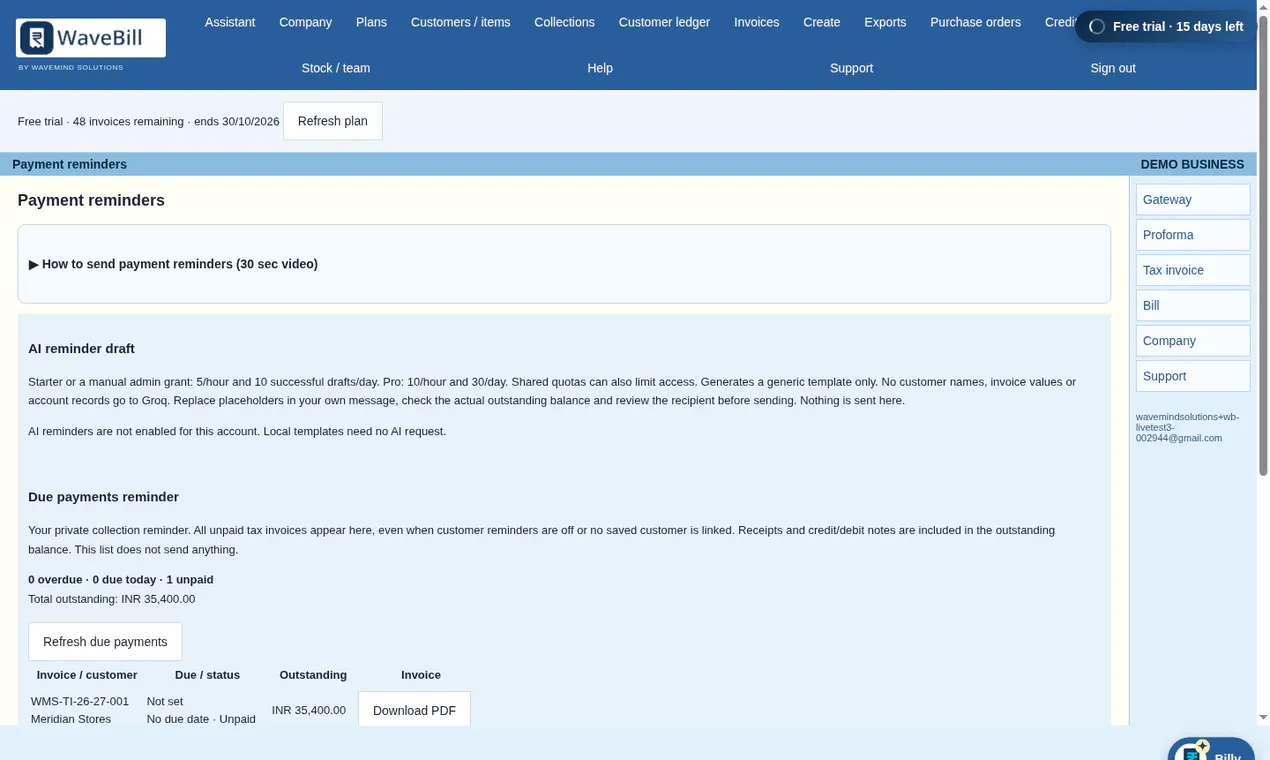The image size is (1270, 760).
Task: Click Total outstanding: INR 35,400.00 text
Action: [112, 599]
